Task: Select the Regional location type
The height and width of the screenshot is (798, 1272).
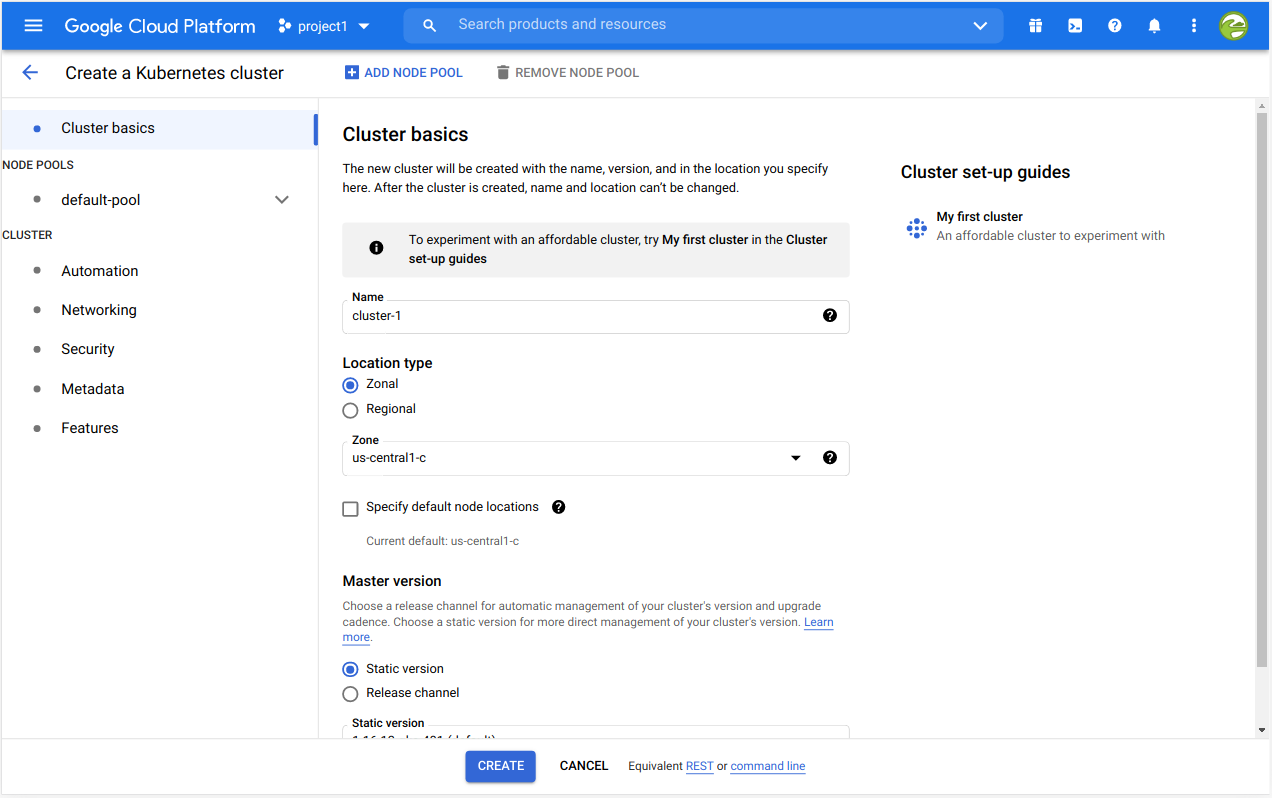Action: coord(350,410)
